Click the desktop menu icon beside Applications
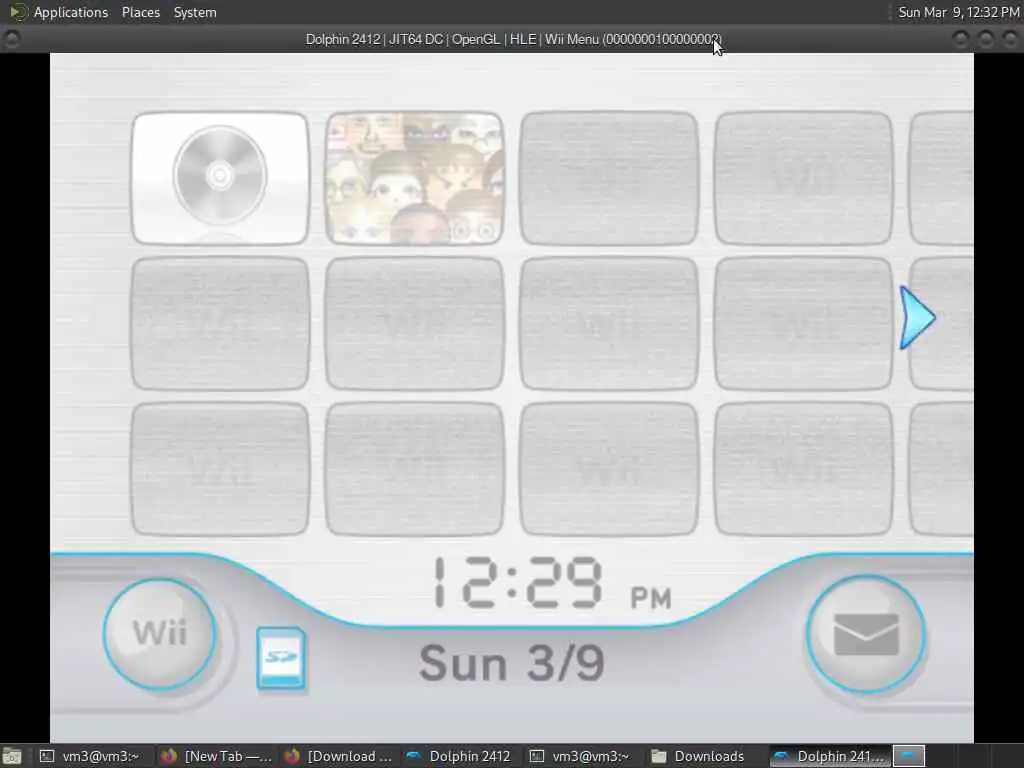 18,12
